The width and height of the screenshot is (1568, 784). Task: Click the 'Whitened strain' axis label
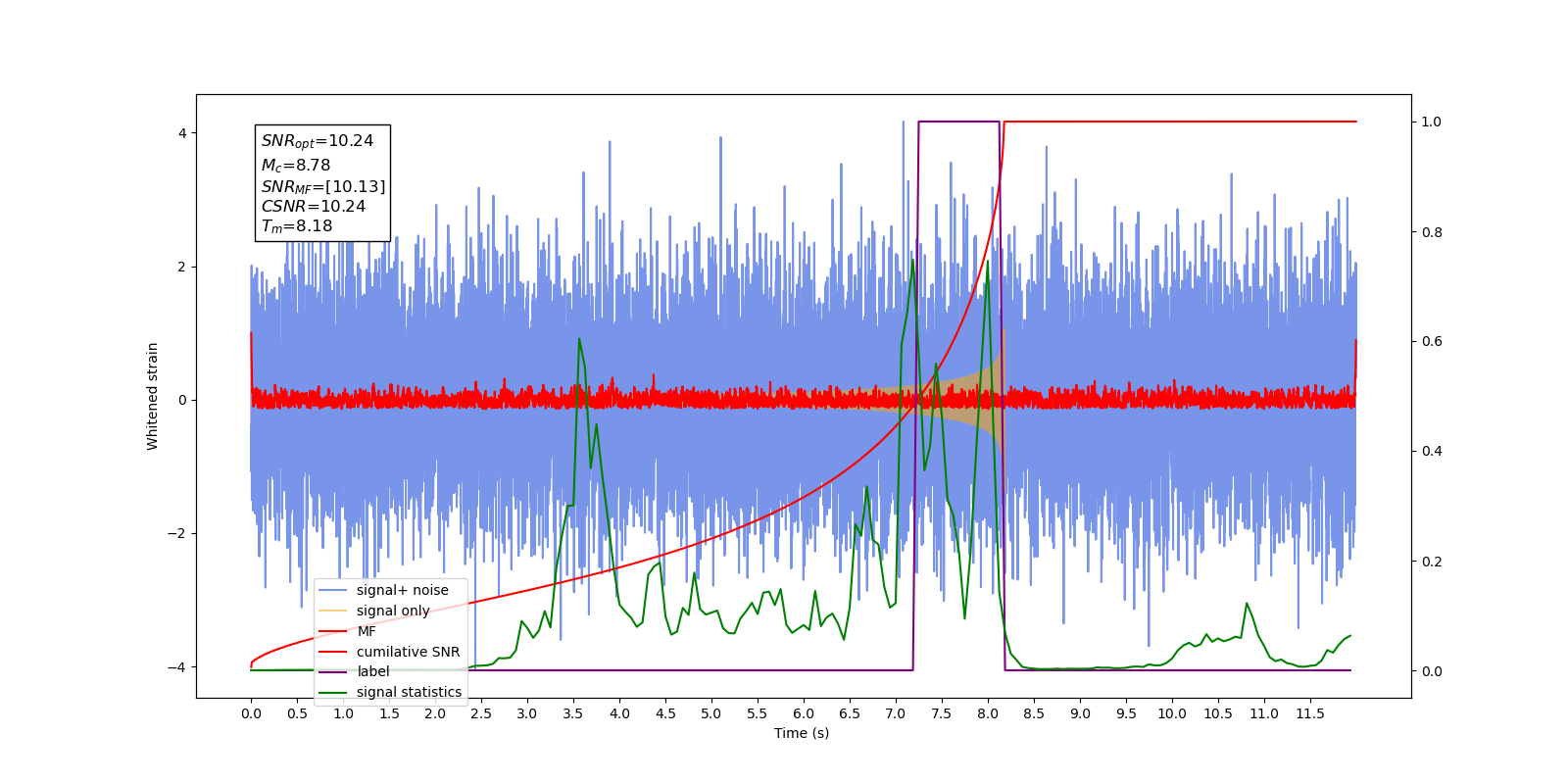(x=152, y=396)
